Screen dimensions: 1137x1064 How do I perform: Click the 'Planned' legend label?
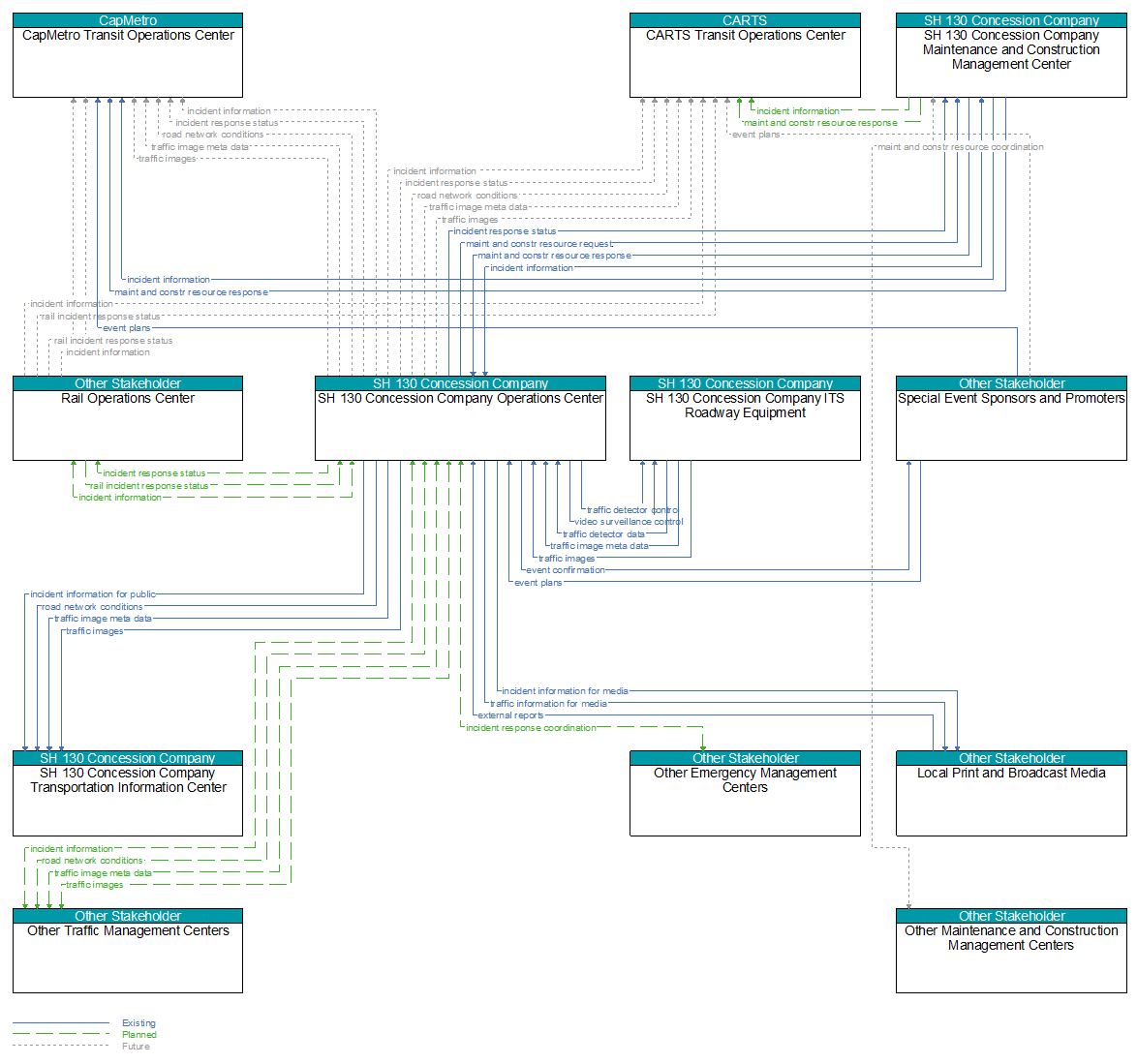point(139,1035)
